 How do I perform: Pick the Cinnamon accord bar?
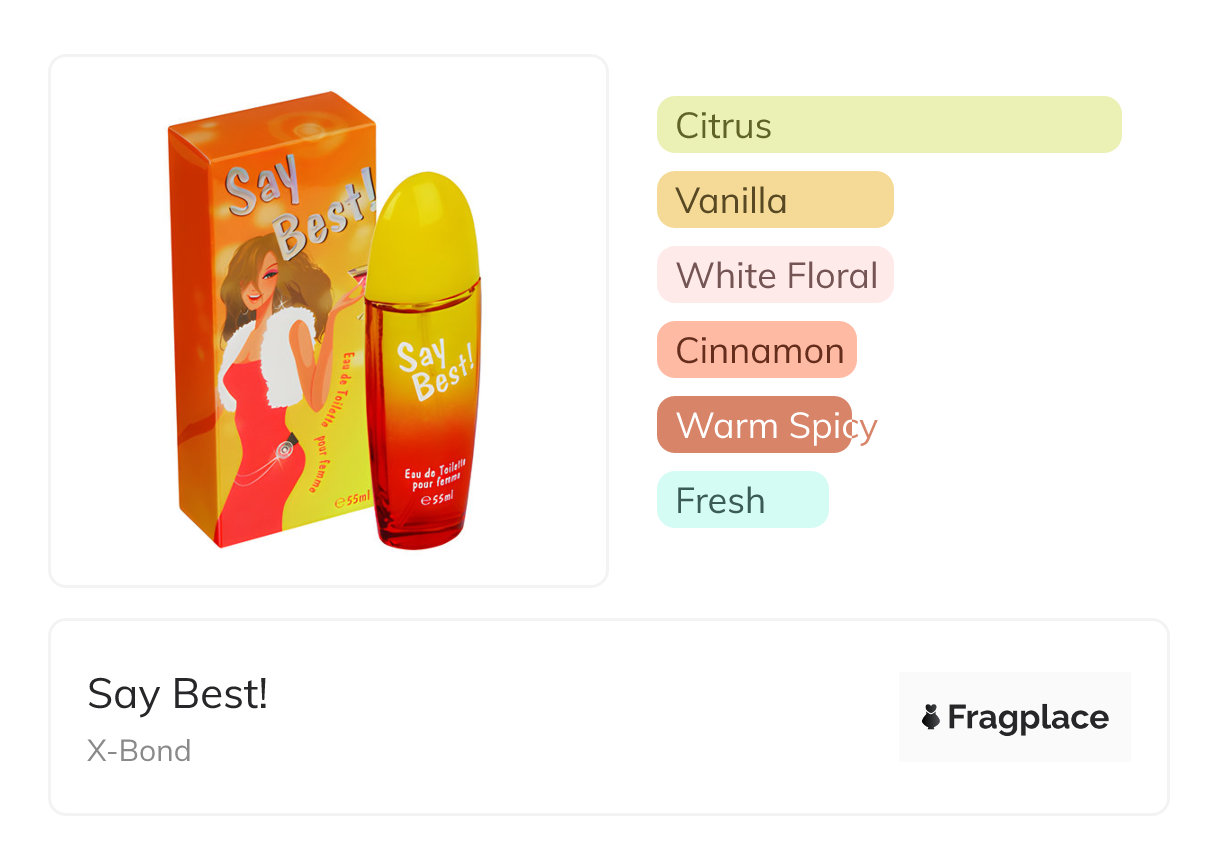click(756, 350)
